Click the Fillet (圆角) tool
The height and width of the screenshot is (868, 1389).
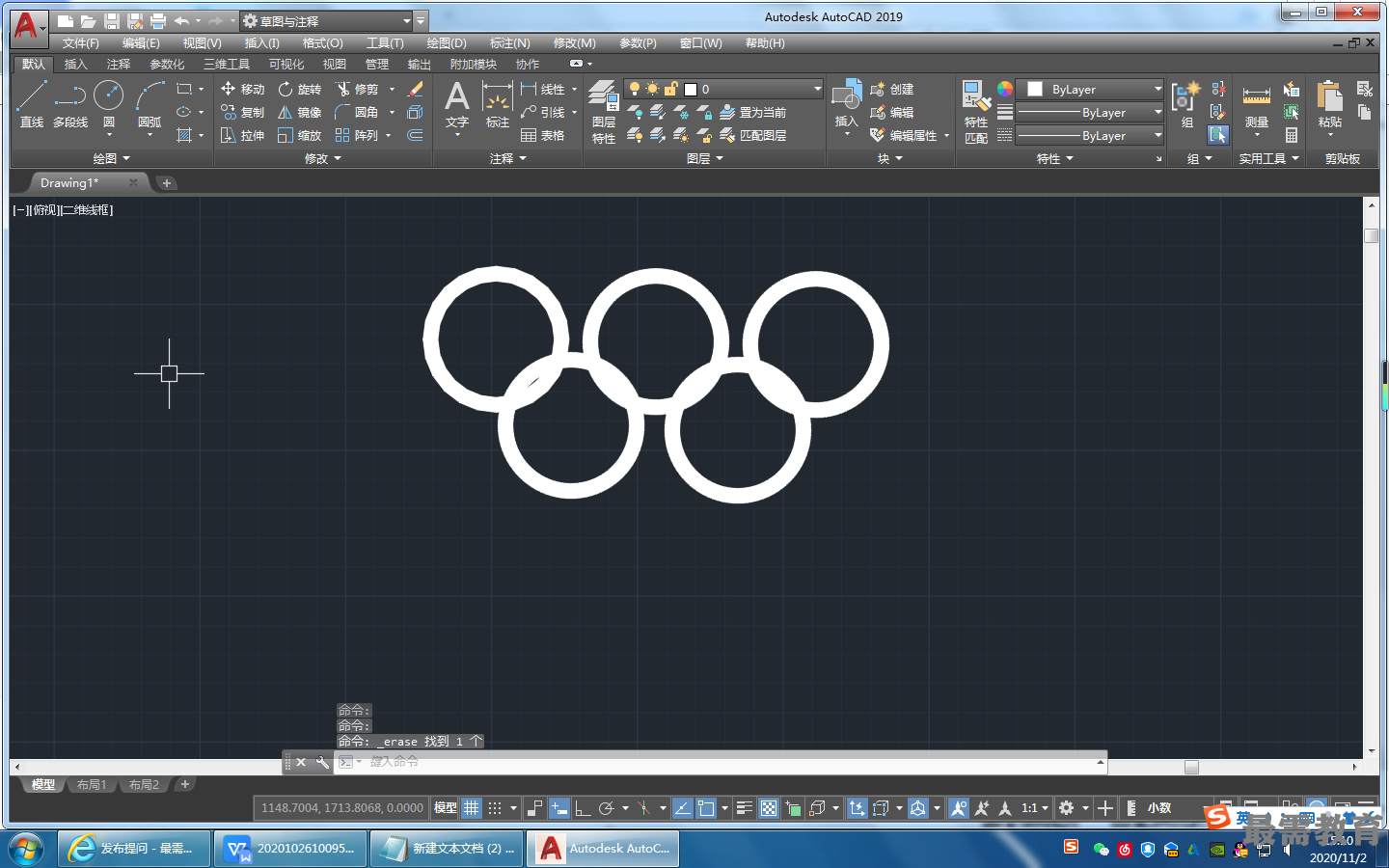click(356, 112)
